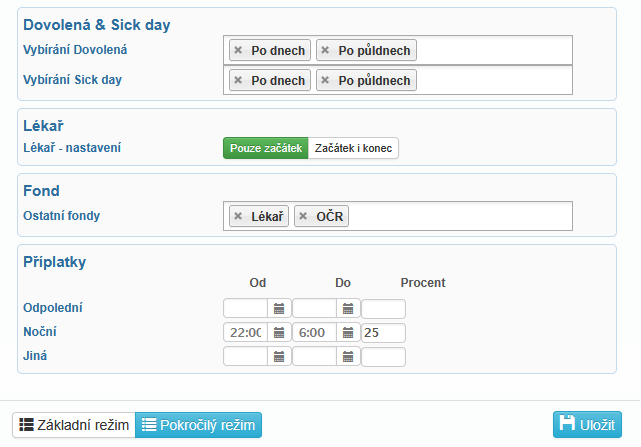Remove 'Po dnech' tag from Vybírání Dovolená

pyautogui.click(x=238, y=50)
